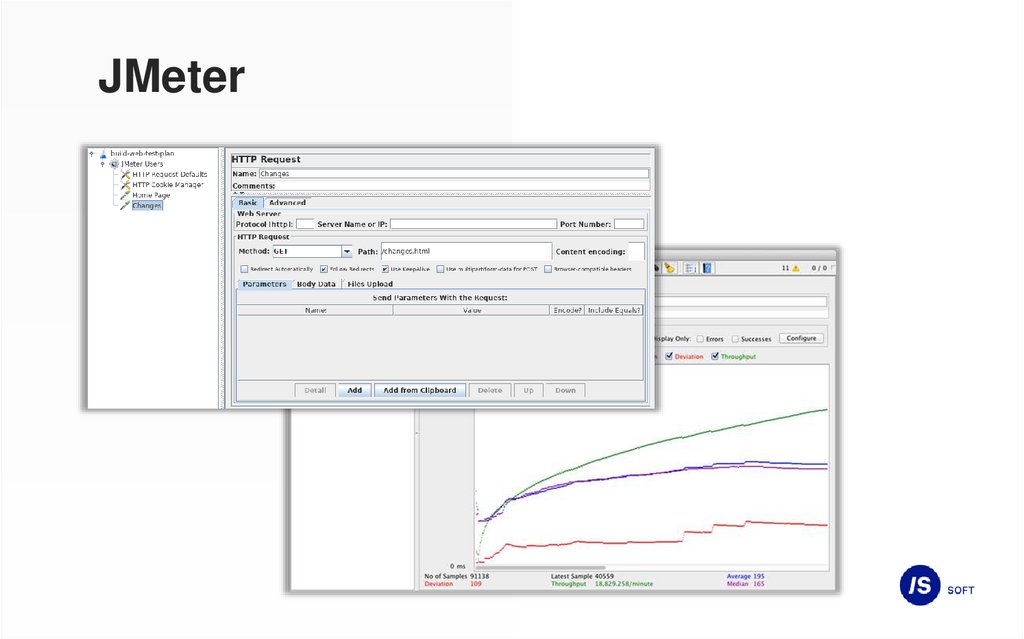Click the Delete parameter button
Image resolution: width=1024 pixels, height=639 pixels.
490,390
